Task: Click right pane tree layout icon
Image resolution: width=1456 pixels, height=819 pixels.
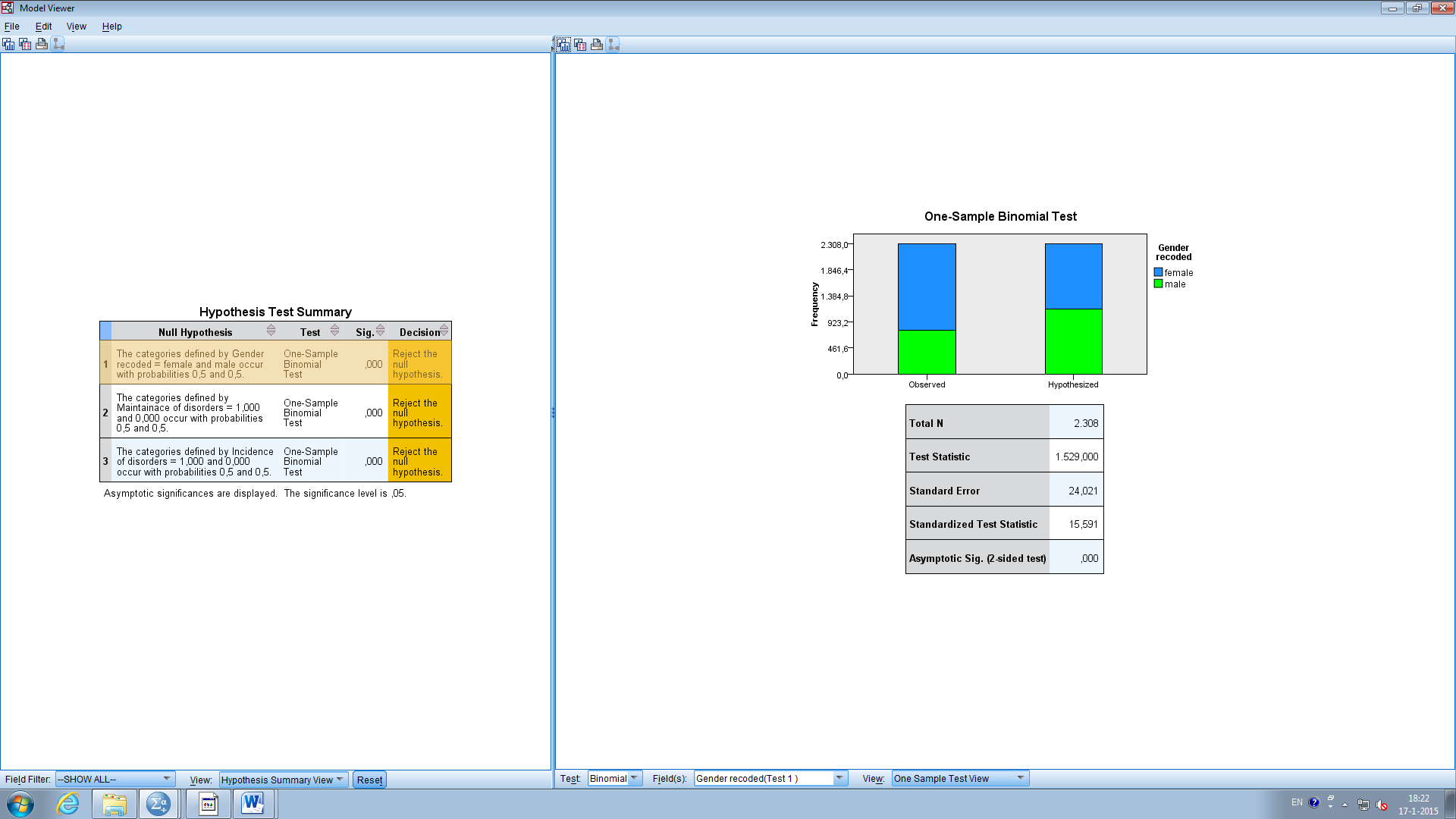Action: 613,45
